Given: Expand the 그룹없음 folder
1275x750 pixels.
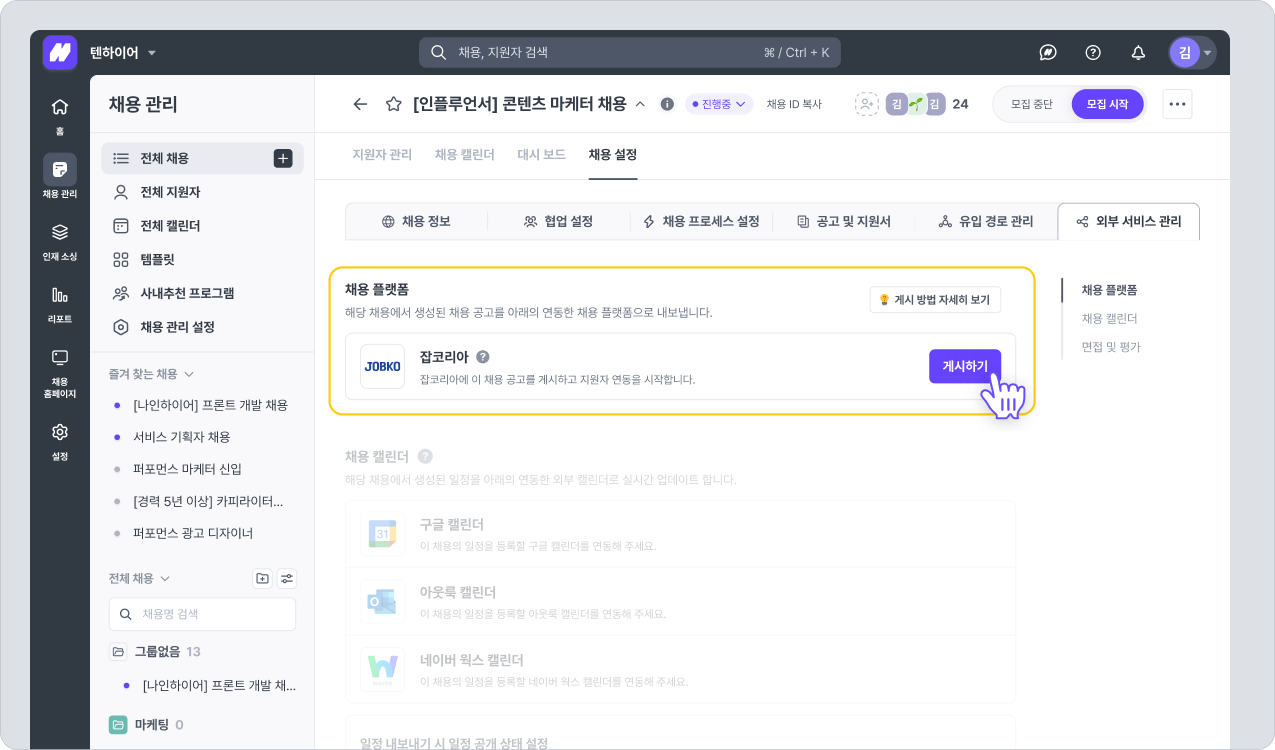Looking at the screenshot, I should (155, 651).
